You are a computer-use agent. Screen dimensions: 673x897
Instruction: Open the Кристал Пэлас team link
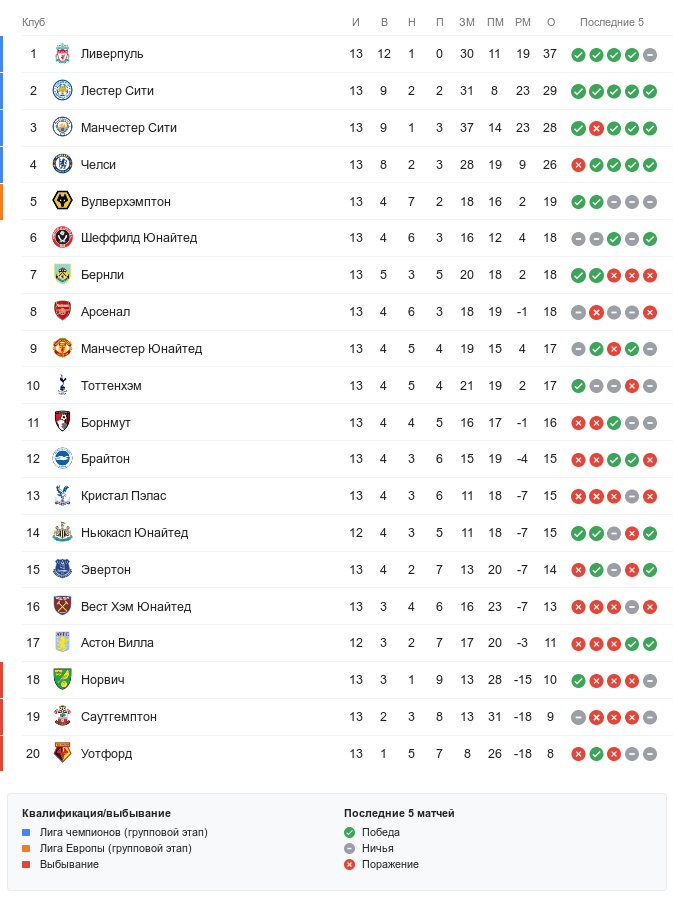pyautogui.click(x=124, y=496)
